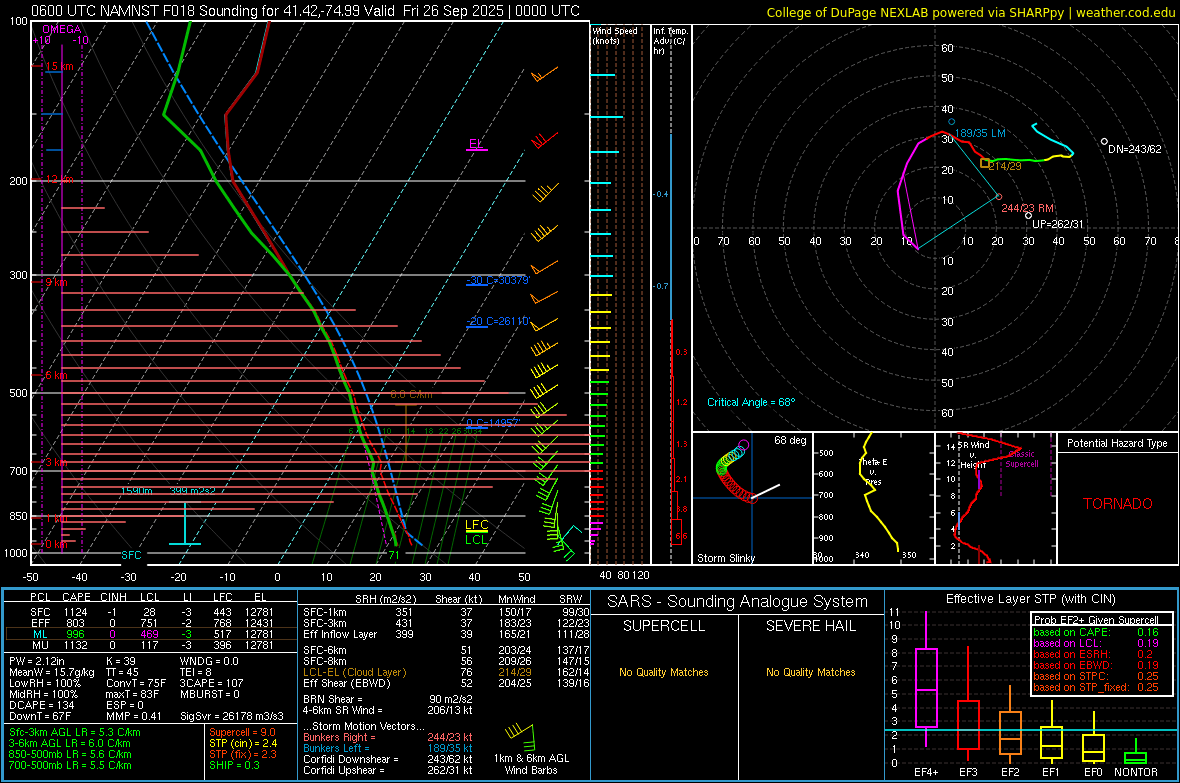The image size is (1180, 783).
Task: Click the 'Supercell = 9.0' composite value
Action: coord(242,732)
